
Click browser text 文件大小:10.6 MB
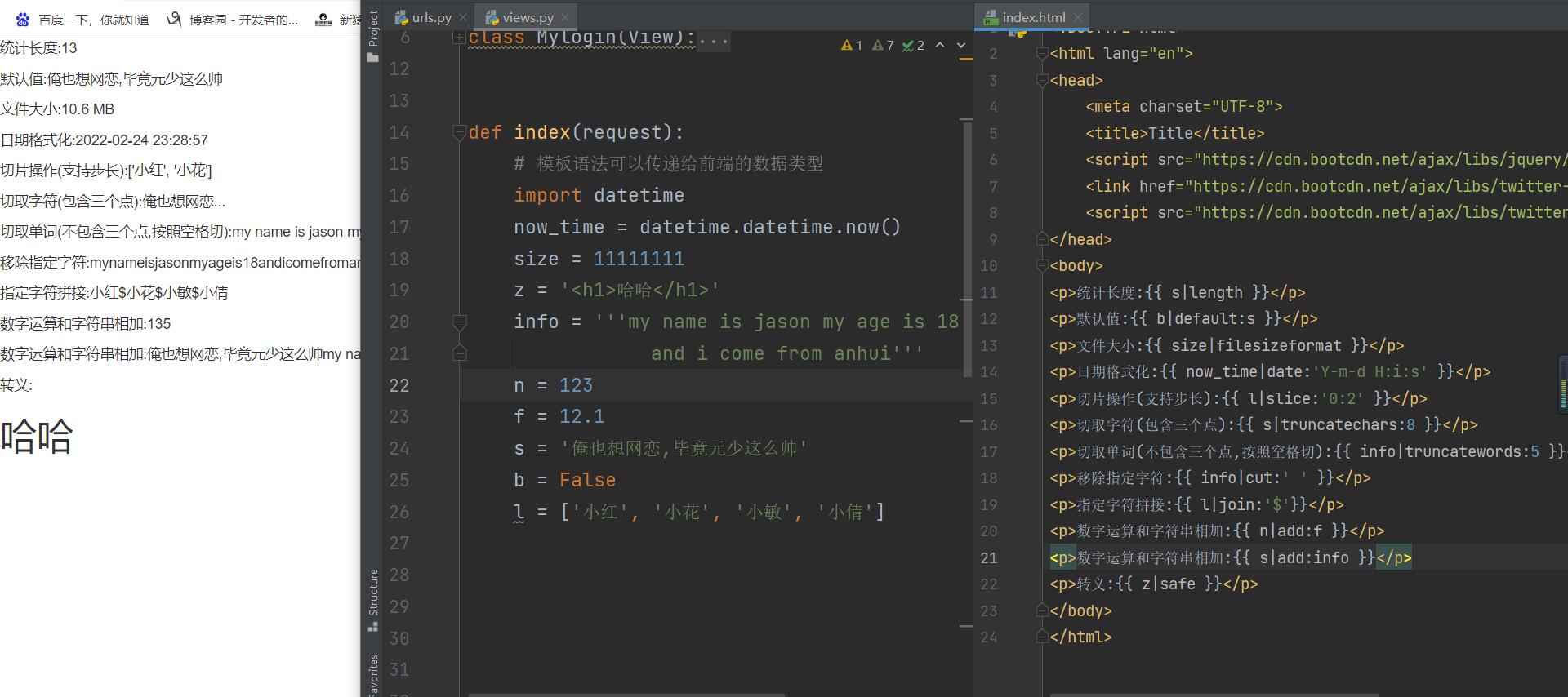pos(57,109)
